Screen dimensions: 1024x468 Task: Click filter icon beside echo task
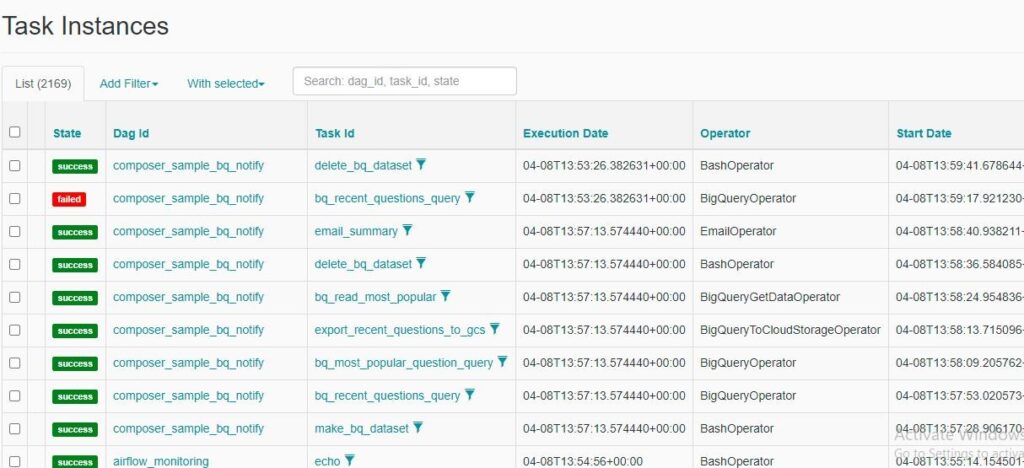pyautogui.click(x=350, y=461)
